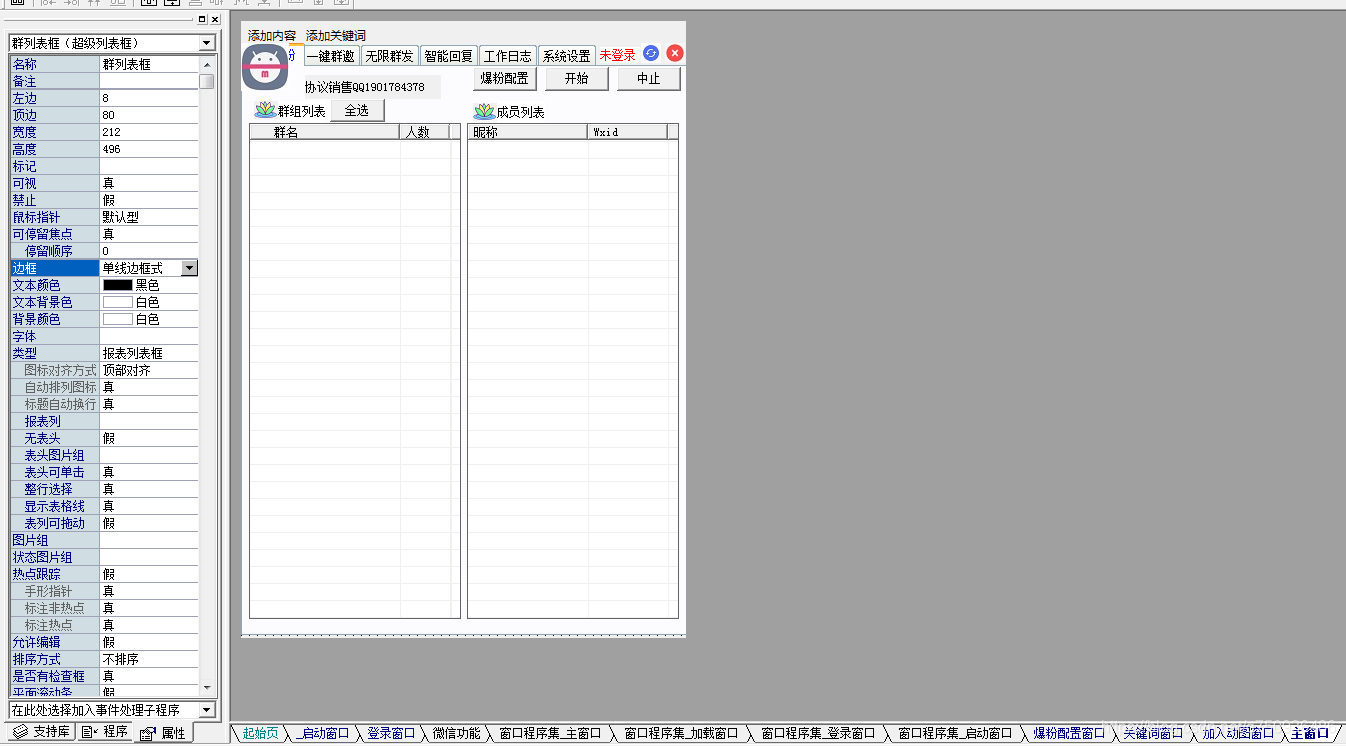This screenshot has height=746, width=1346.
Task: Click the property list scrollbar down arrow
Action: pyautogui.click(x=207, y=688)
